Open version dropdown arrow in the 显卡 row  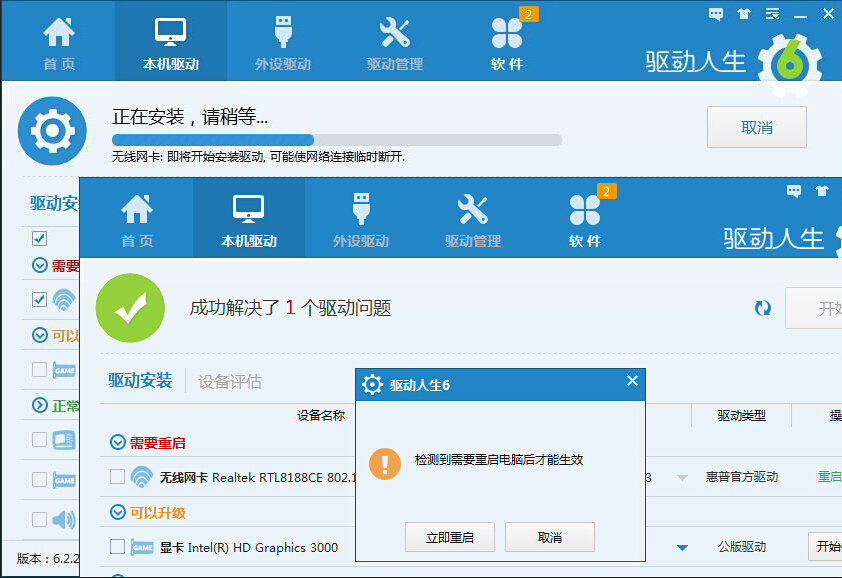point(682,547)
